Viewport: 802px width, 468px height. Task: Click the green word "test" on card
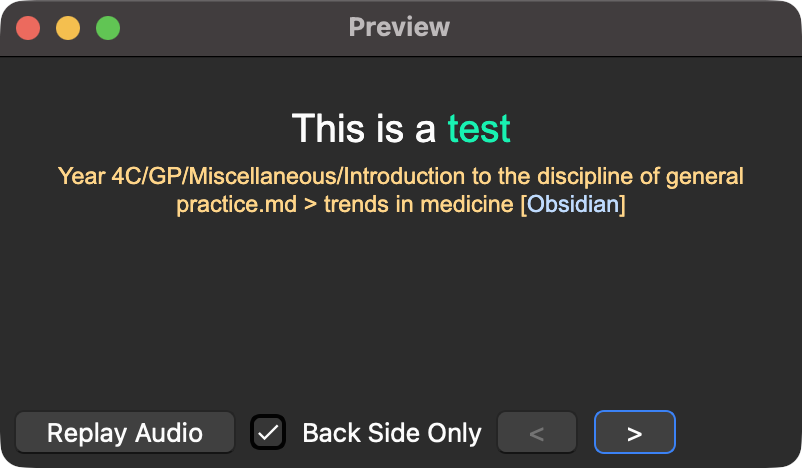point(479,129)
